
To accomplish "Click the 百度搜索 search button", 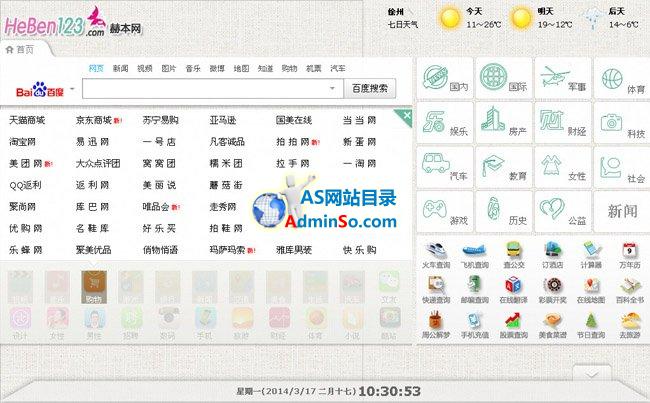I will (x=370, y=88).
